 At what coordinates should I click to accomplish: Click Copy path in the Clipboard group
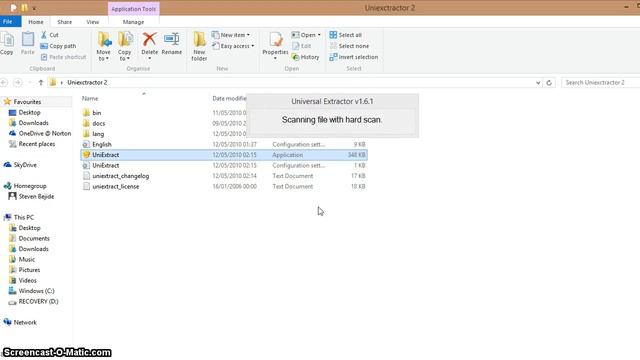coord(58,46)
